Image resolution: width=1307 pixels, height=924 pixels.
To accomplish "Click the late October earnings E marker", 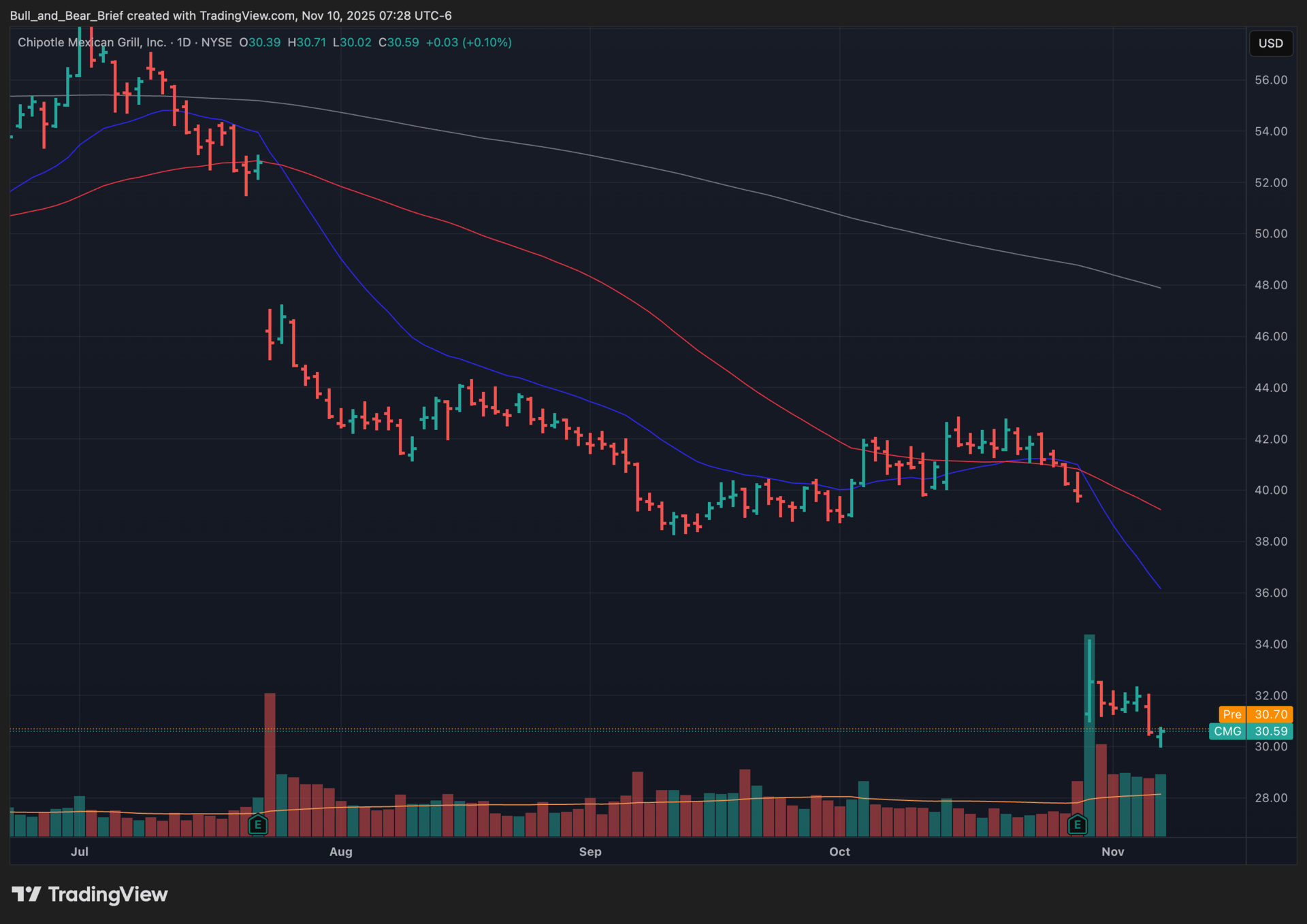I will point(1077,825).
